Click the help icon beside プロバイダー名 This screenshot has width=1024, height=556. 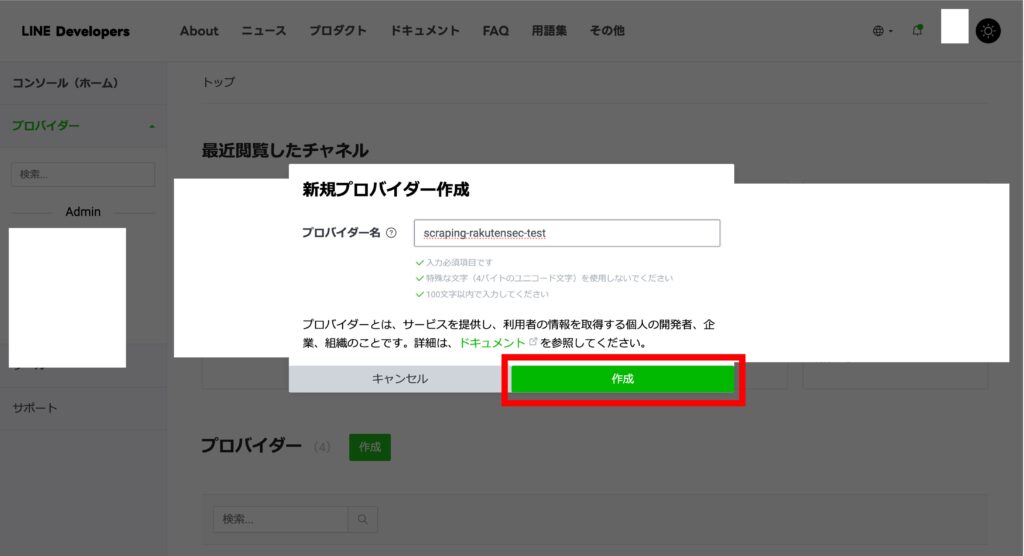391,233
